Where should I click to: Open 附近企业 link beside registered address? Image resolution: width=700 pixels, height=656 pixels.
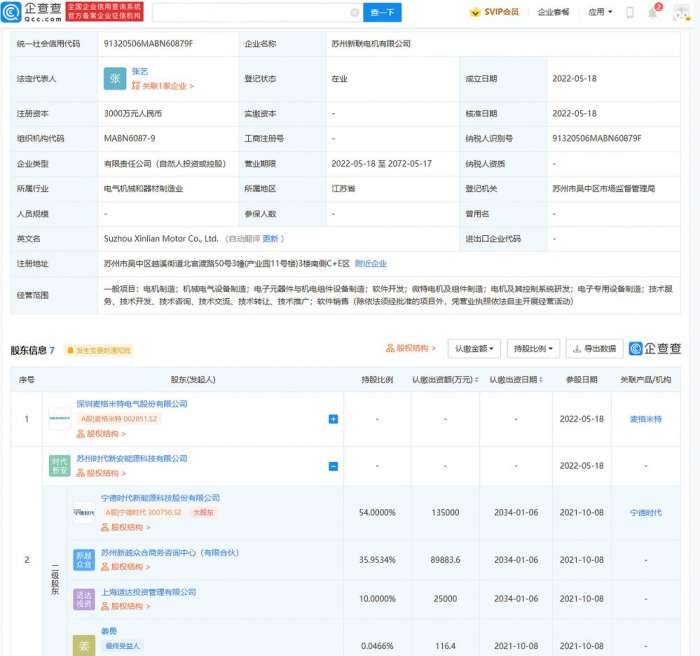click(371, 263)
